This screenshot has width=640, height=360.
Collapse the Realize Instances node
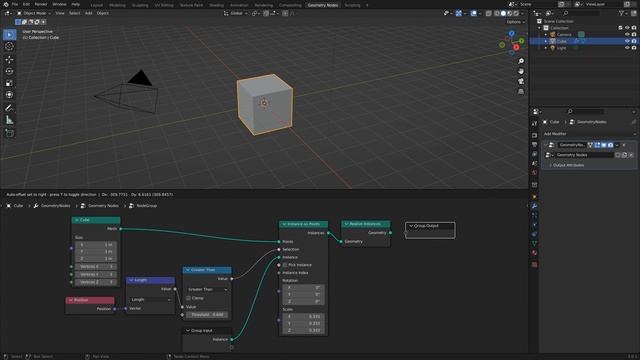pos(346,224)
